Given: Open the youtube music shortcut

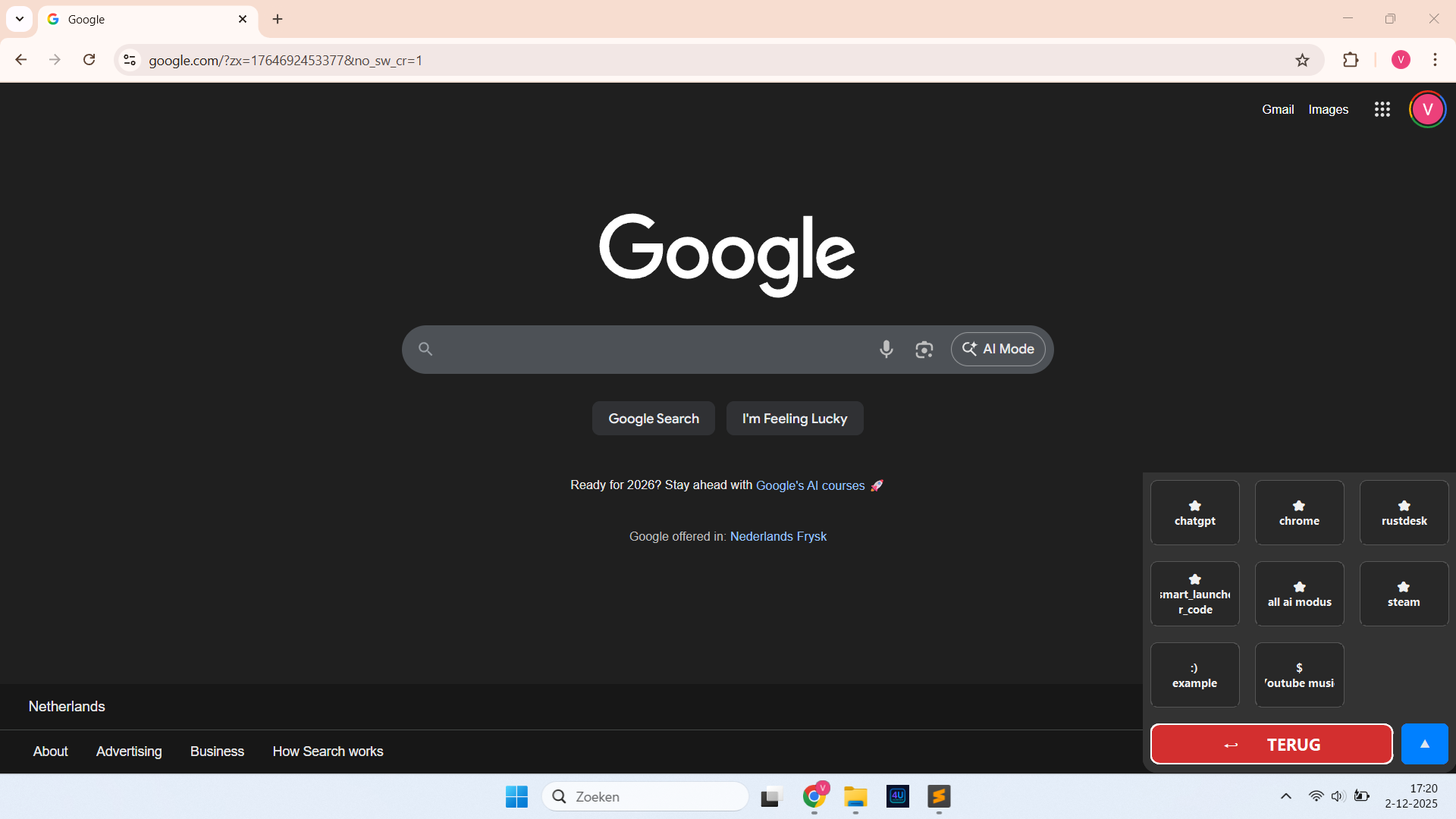Looking at the screenshot, I should [1299, 674].
